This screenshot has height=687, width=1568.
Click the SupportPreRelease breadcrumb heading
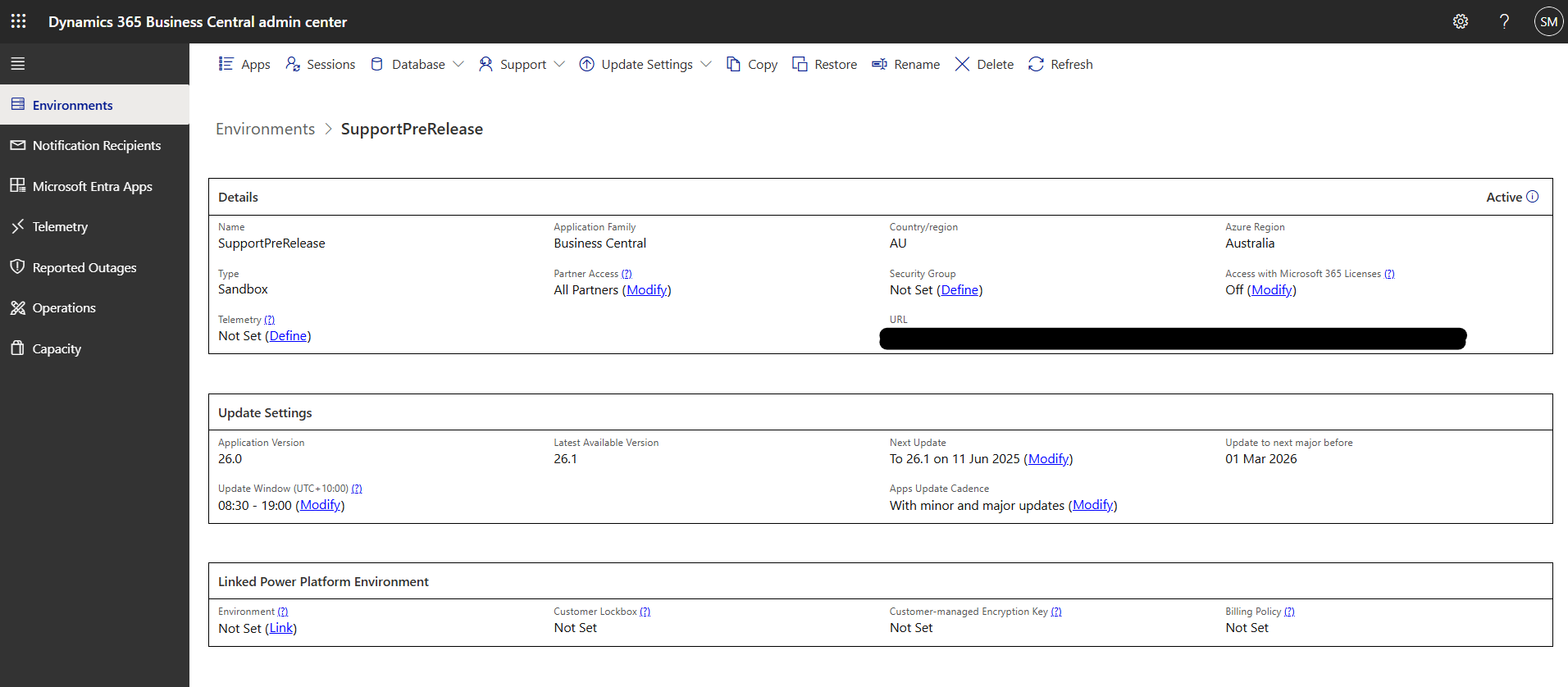click(x=412, y=129)
